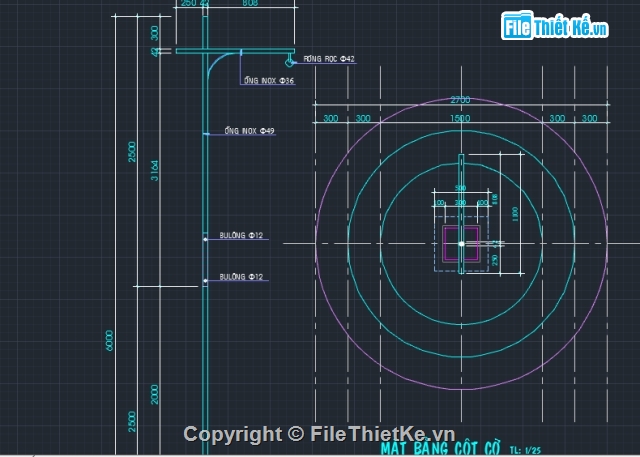
Task: Pick the RÒNG RỌC Φ42 pulley label
Action: [x=329, y=59]
